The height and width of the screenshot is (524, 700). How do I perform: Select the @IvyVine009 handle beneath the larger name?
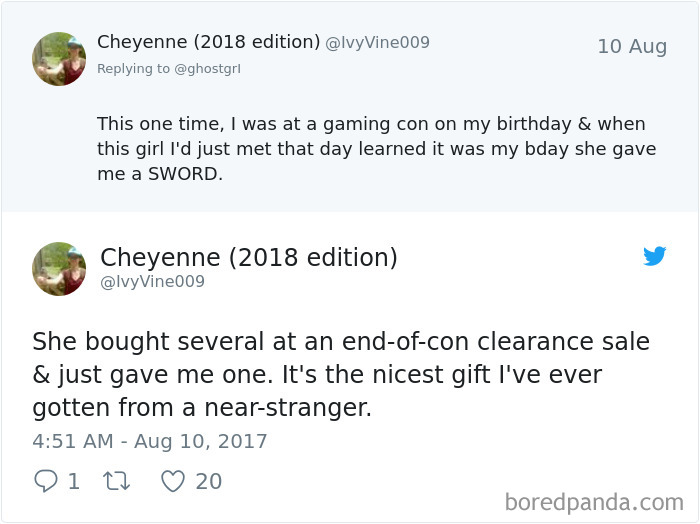tap(153, 282)
